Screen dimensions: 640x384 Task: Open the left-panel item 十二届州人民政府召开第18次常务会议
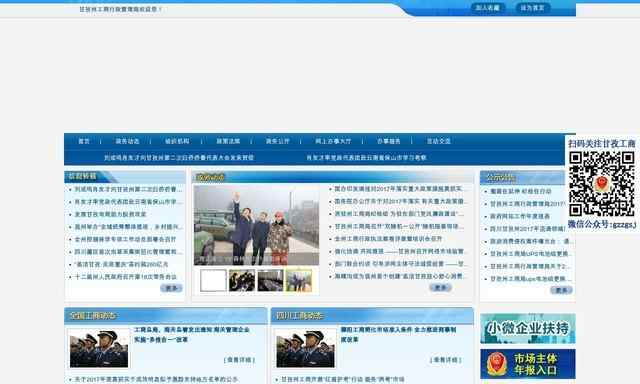tap(126, 277)
